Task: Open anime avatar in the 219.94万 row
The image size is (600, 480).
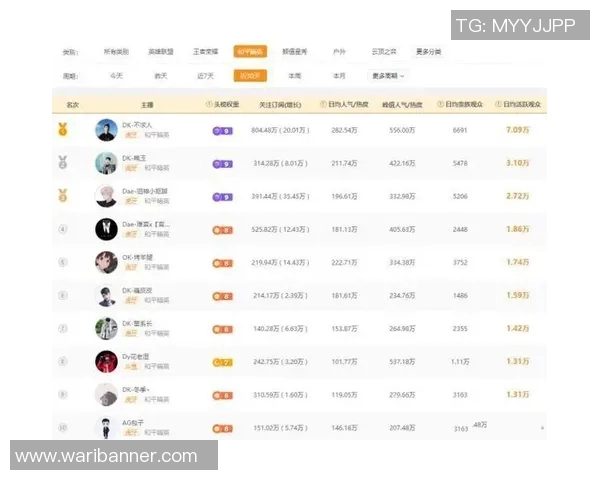Action: tap(106, 262)
